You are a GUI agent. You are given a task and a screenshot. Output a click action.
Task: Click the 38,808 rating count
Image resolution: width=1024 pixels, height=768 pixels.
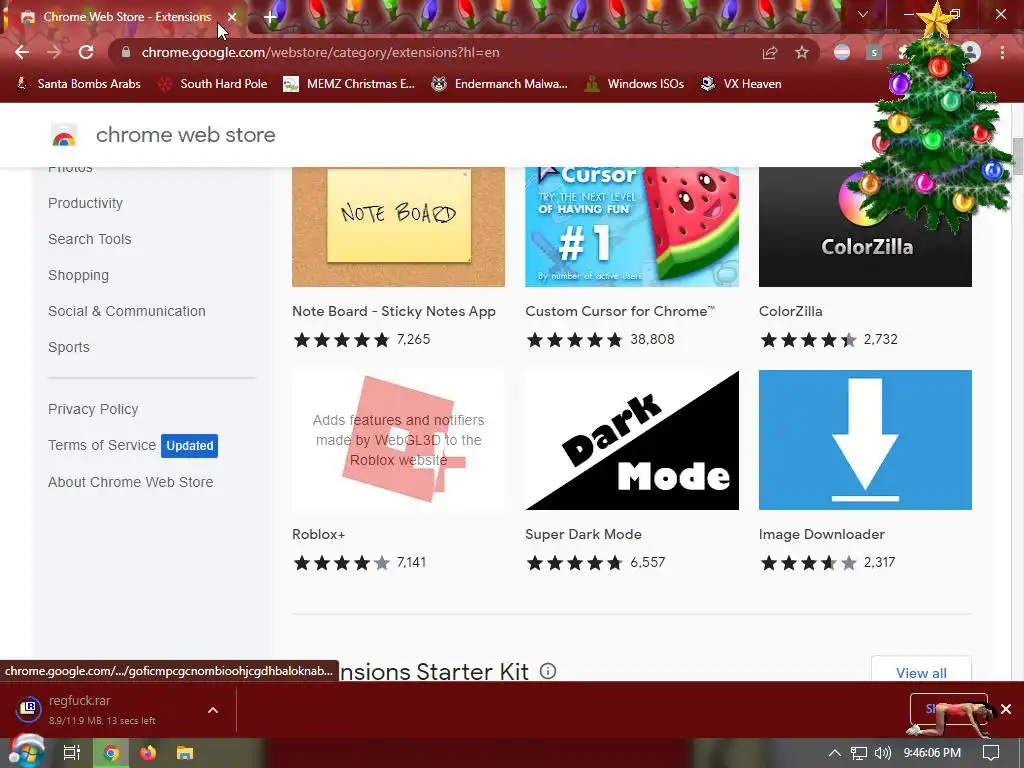click(x=652, y=340)
